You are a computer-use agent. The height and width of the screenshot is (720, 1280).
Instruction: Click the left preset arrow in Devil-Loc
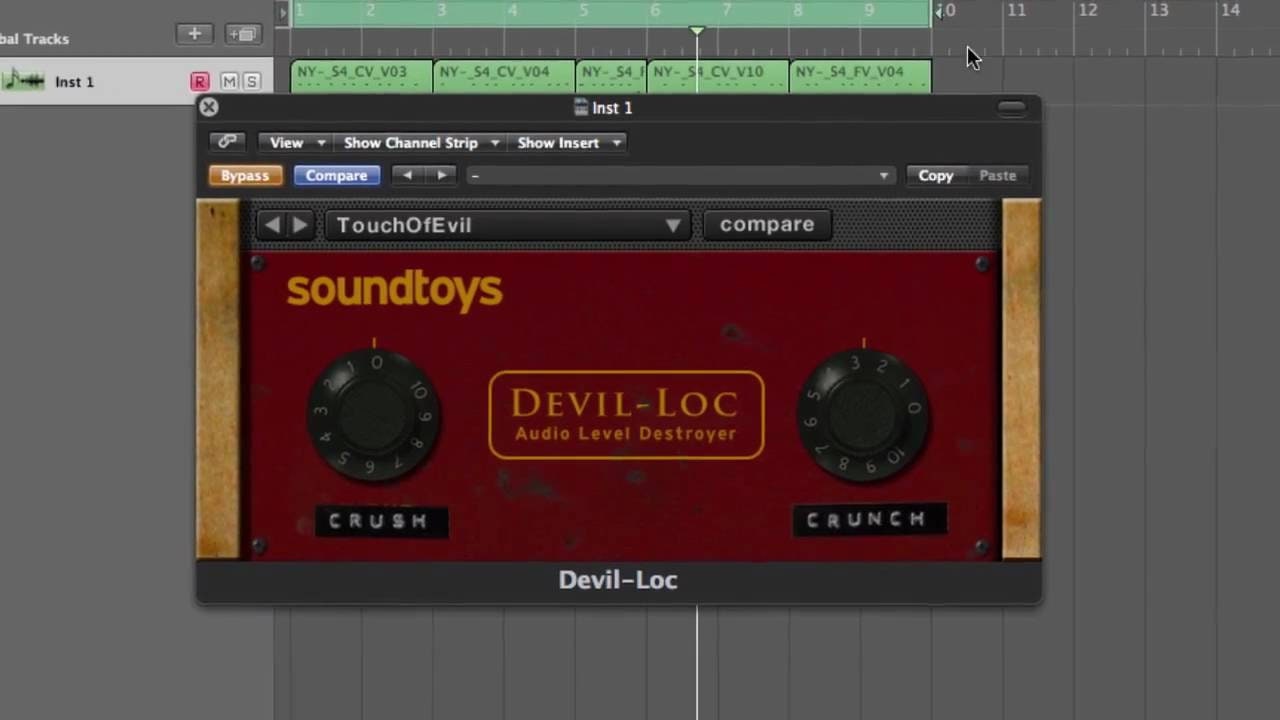point(273,224)
